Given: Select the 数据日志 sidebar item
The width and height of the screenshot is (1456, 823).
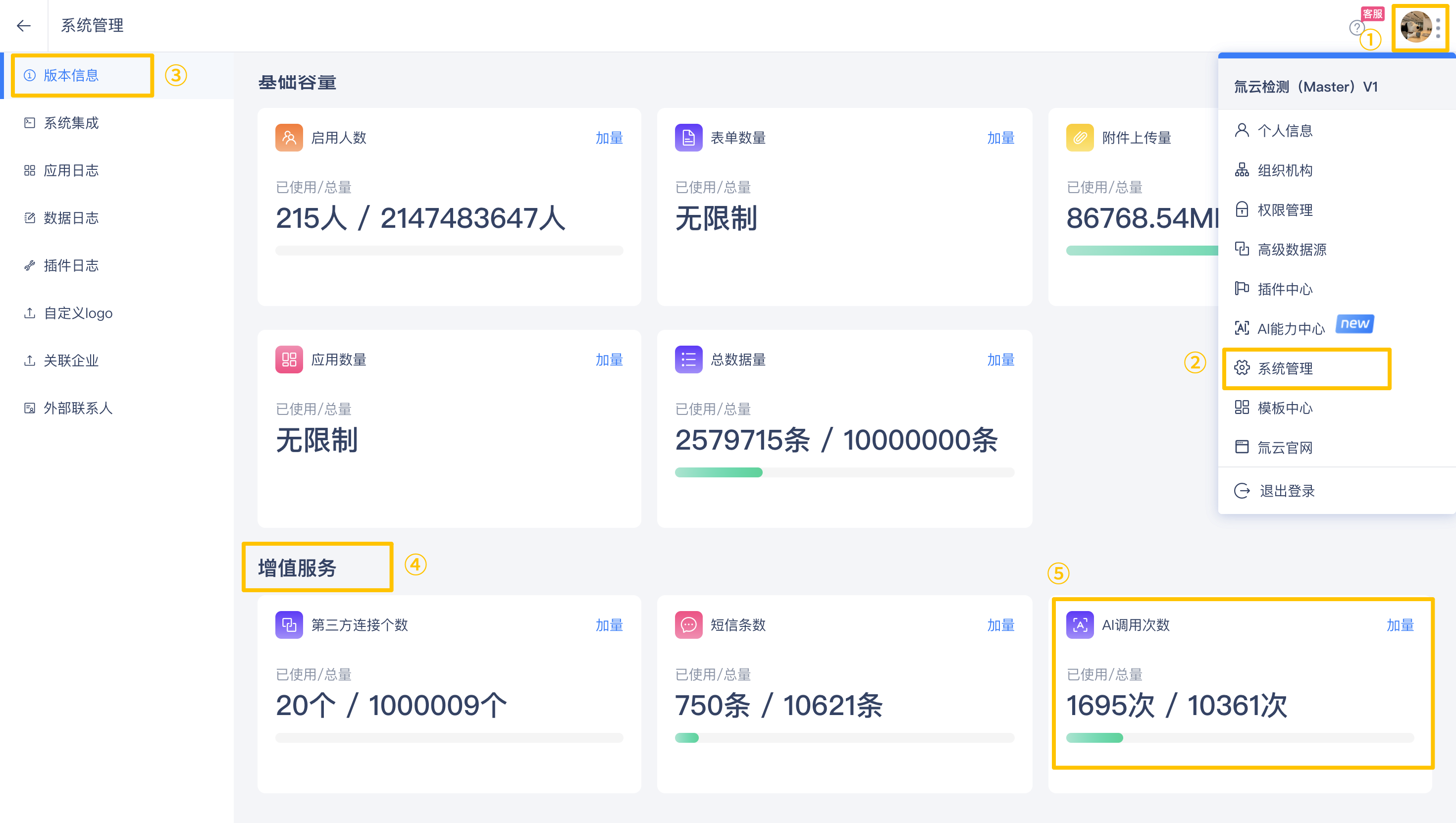Looking at the screenshot, I should pyautogui.click(x=71, y=217).
